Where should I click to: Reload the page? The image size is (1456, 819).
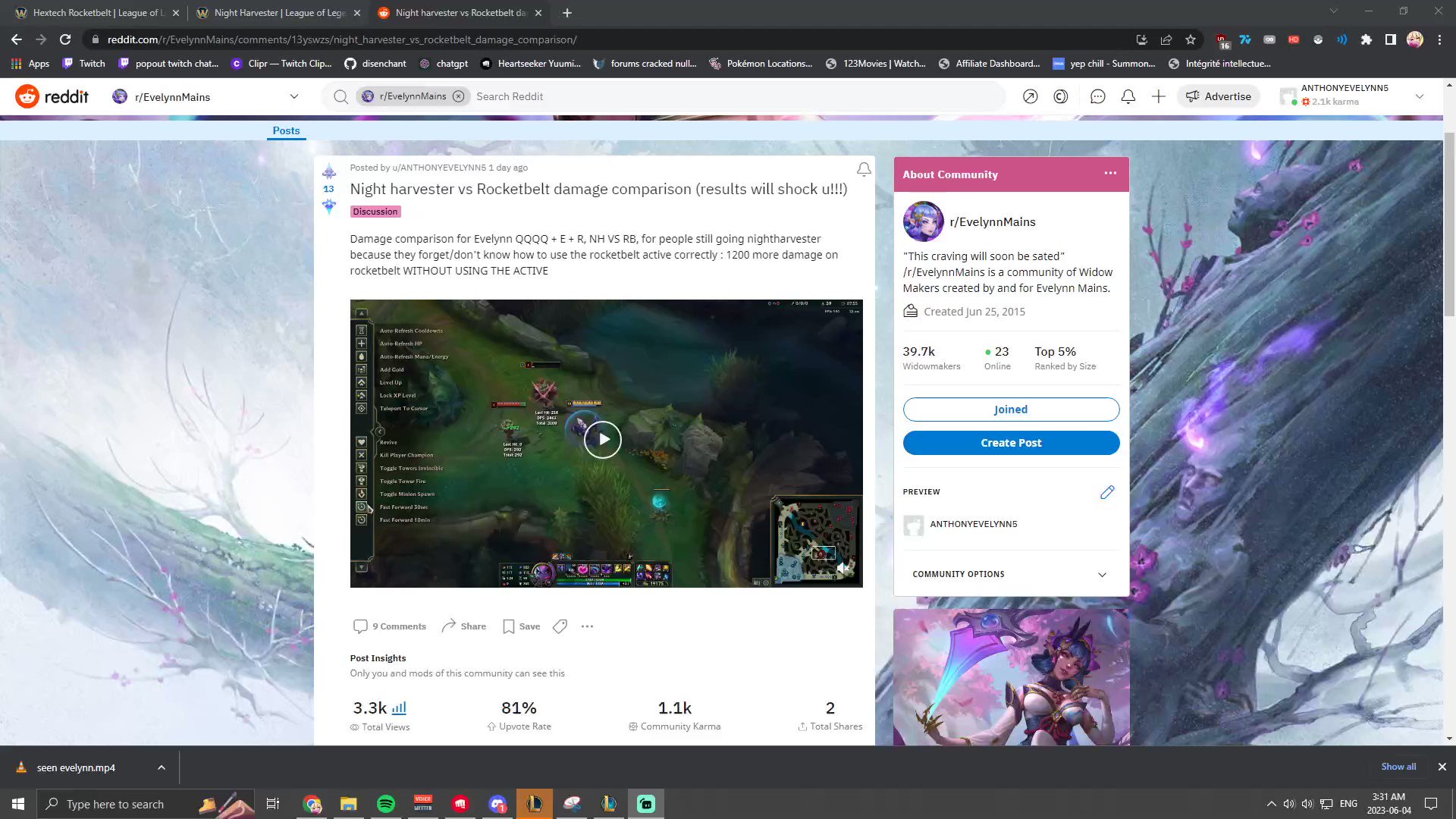(65, 39)
